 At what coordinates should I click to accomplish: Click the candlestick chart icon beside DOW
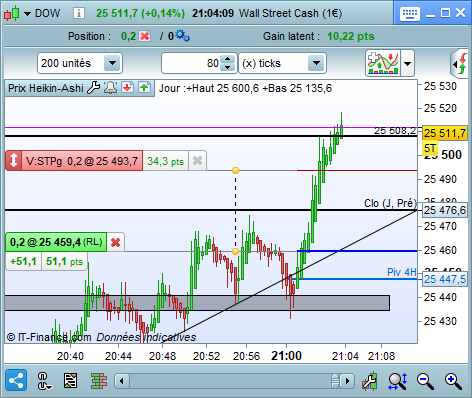click(11, 13)
